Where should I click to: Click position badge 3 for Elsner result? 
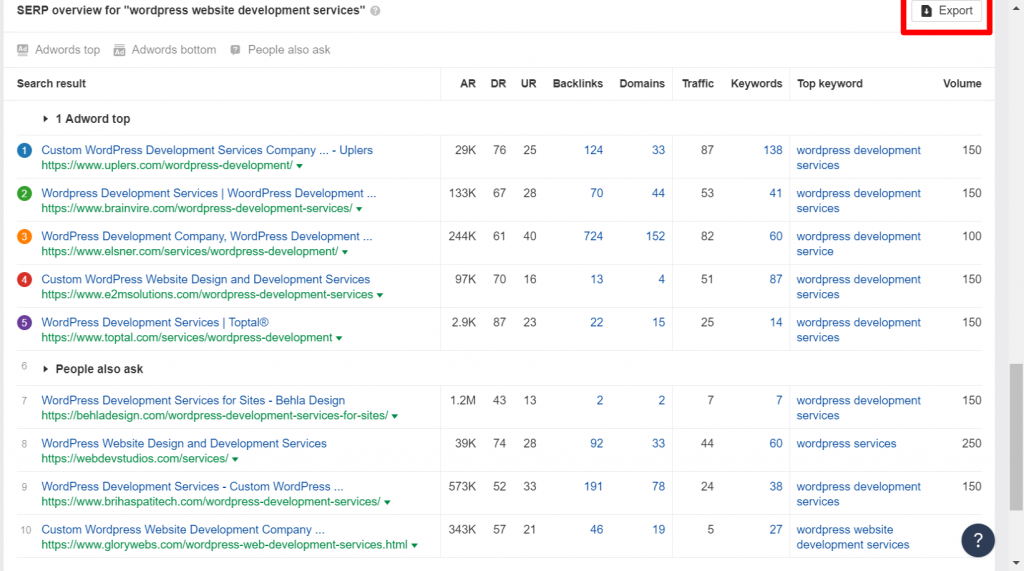(24, 237)
